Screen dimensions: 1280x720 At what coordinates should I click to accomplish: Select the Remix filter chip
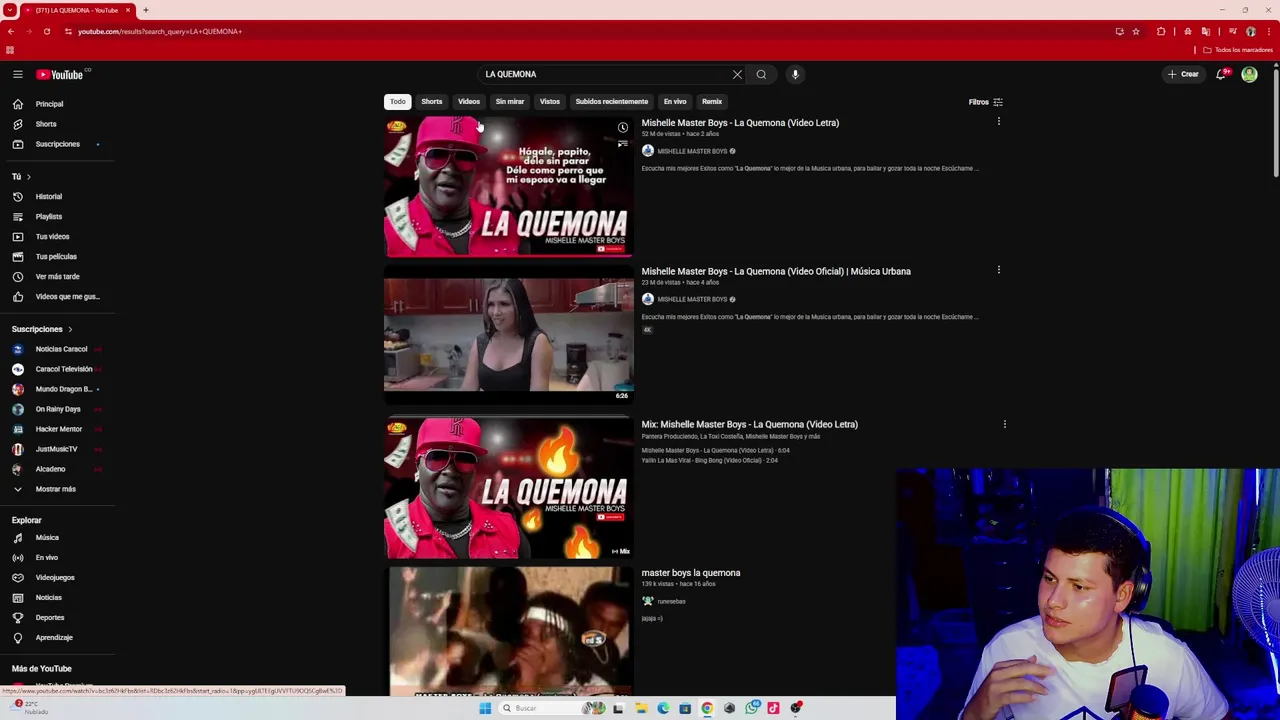[x=712, y=101]
